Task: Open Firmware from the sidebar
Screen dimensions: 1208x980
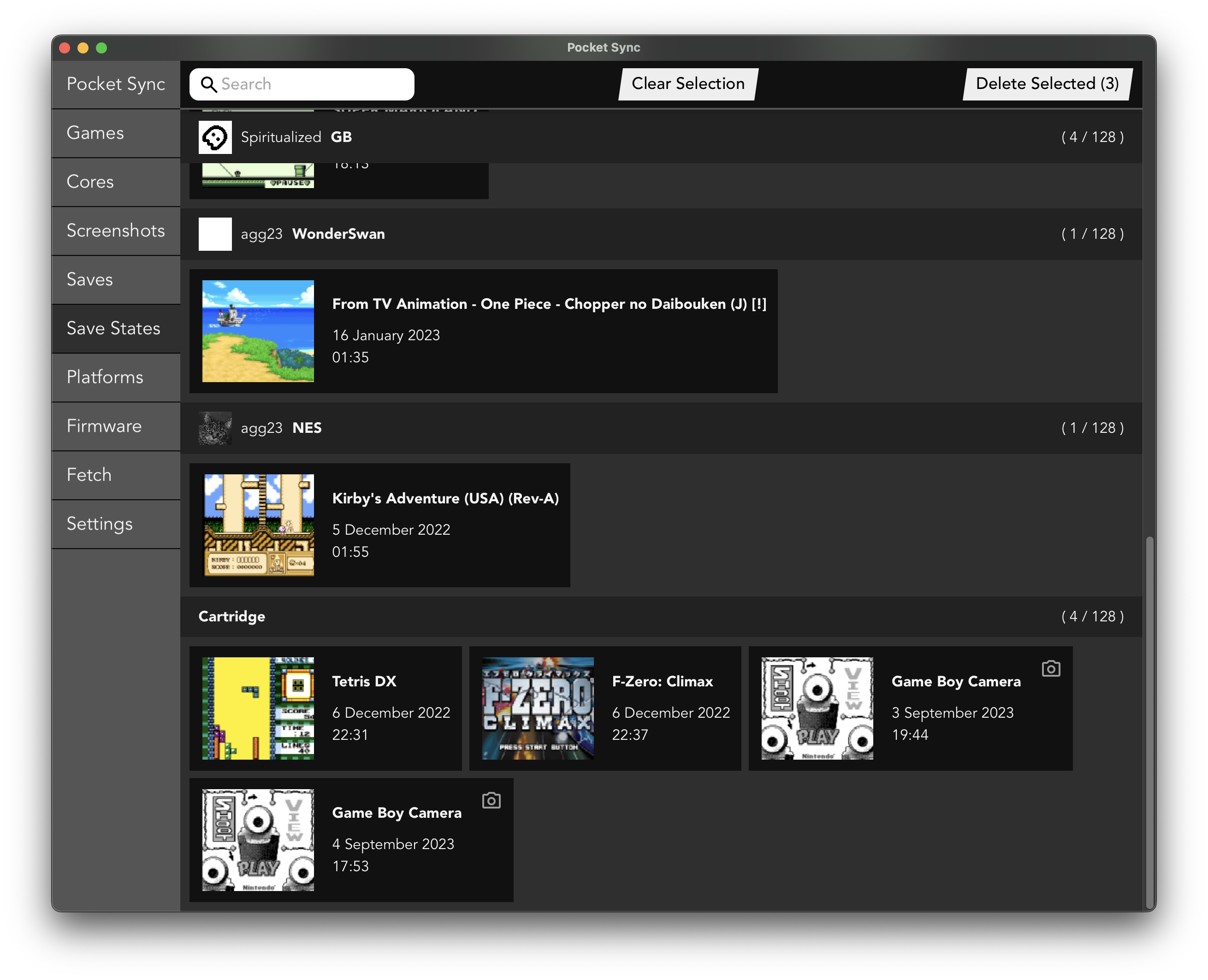Action: [x=116, y=426]
